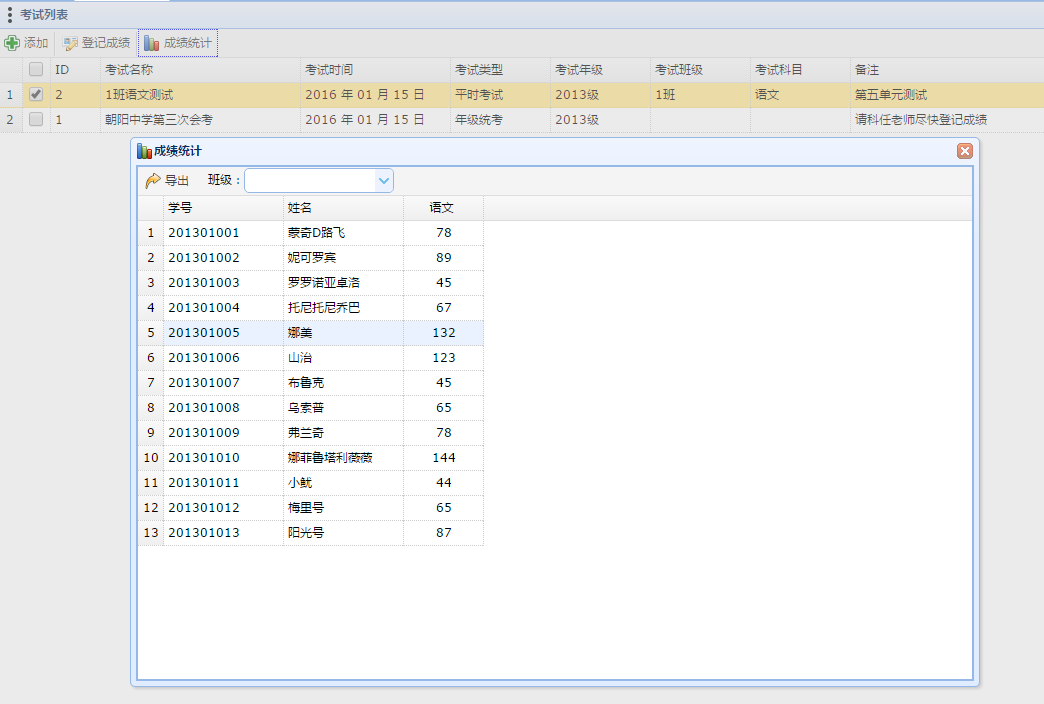Click the bar chart icon in the 成绩统计 dialog title

point(144,151)
